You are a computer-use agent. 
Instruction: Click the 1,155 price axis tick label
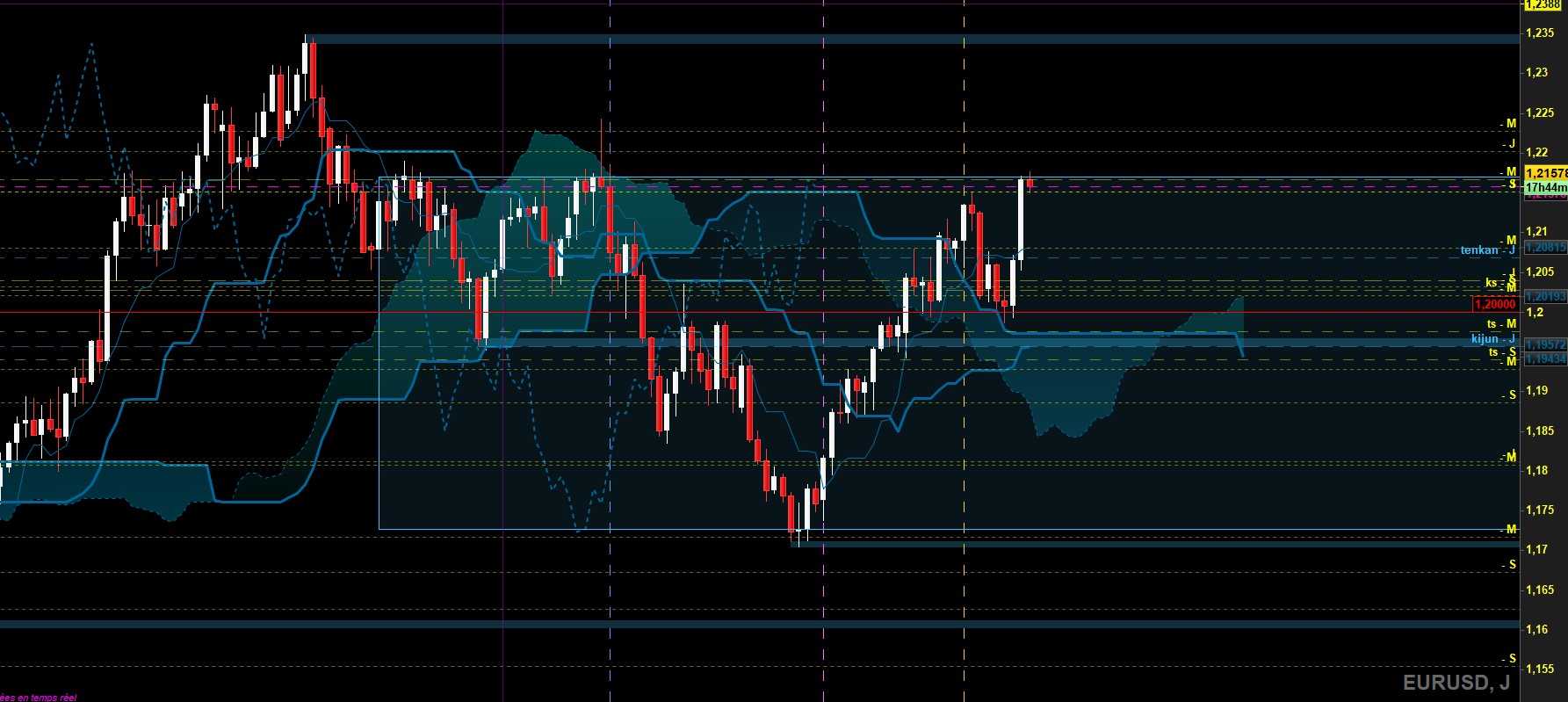pyautogui.click(x=1541, y=669)
